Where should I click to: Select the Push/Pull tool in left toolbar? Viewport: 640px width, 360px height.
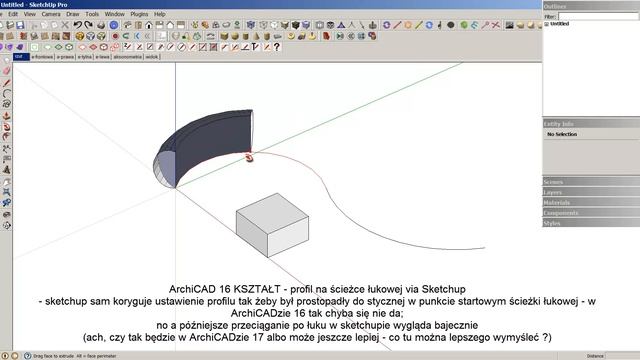[6, 116]
